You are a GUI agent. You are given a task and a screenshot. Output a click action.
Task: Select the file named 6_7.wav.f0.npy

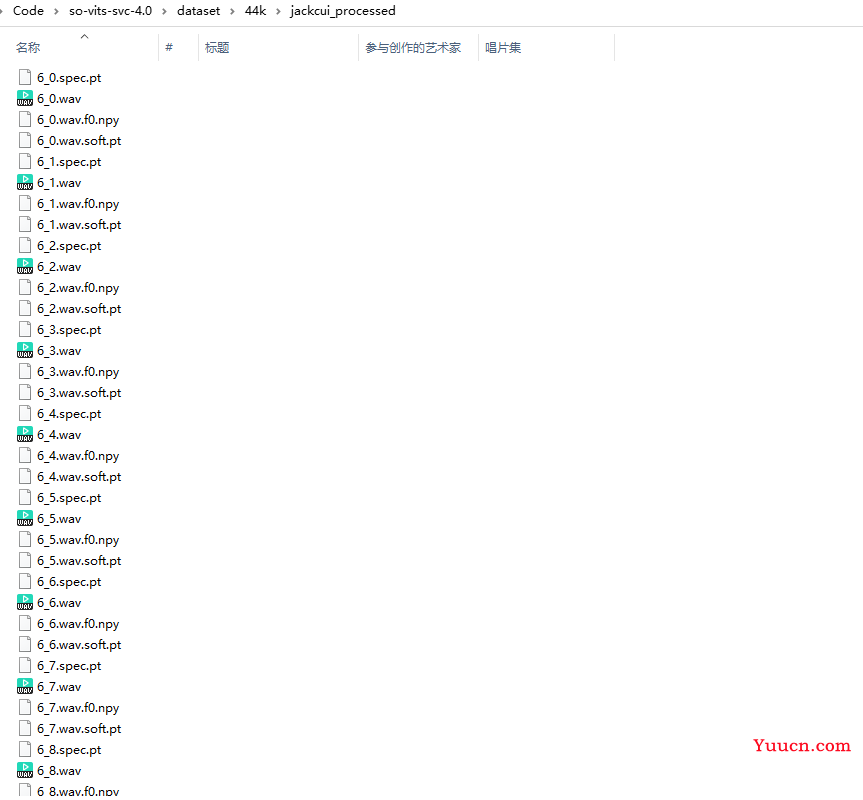click(x=78, y=708)
